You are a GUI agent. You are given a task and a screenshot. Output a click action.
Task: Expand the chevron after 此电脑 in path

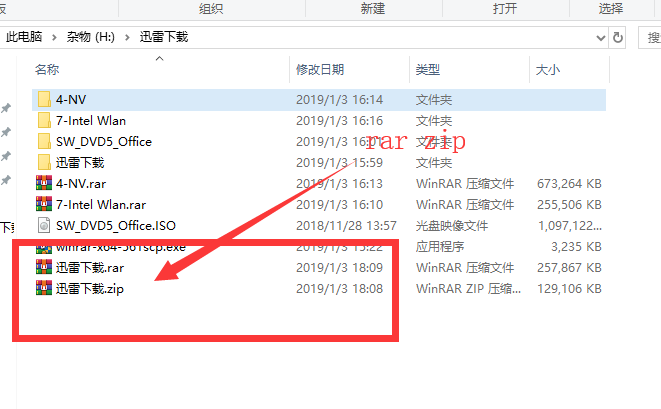tap(54, 38)
